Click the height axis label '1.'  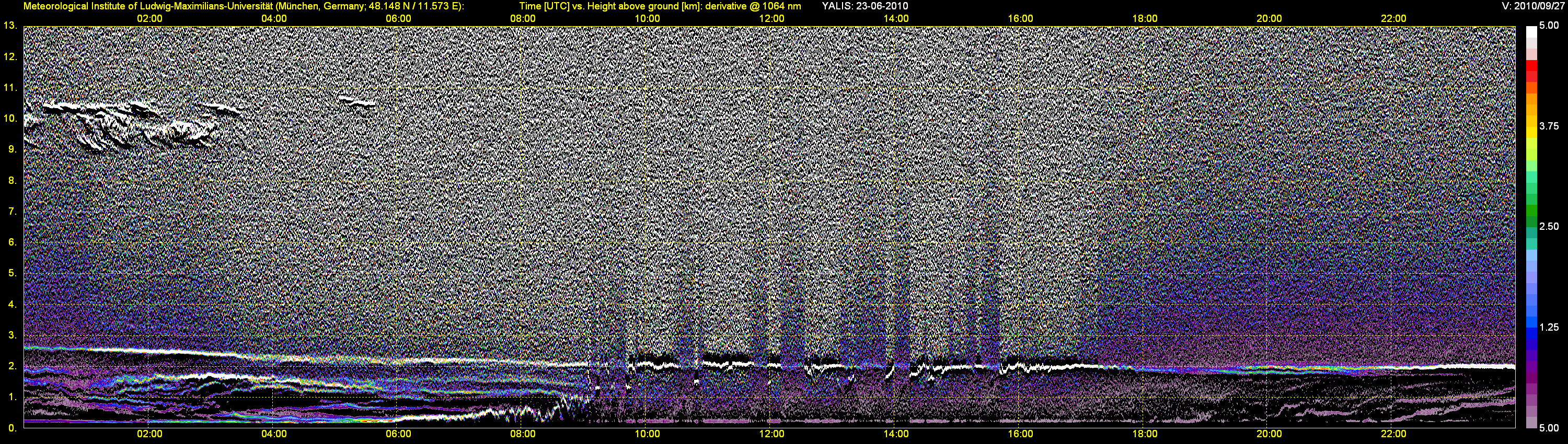click(12, 397)
